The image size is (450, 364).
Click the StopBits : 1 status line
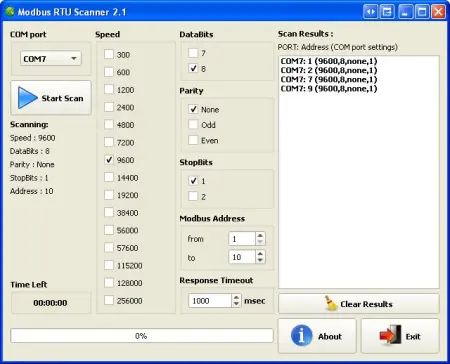(x=29, y=178)
